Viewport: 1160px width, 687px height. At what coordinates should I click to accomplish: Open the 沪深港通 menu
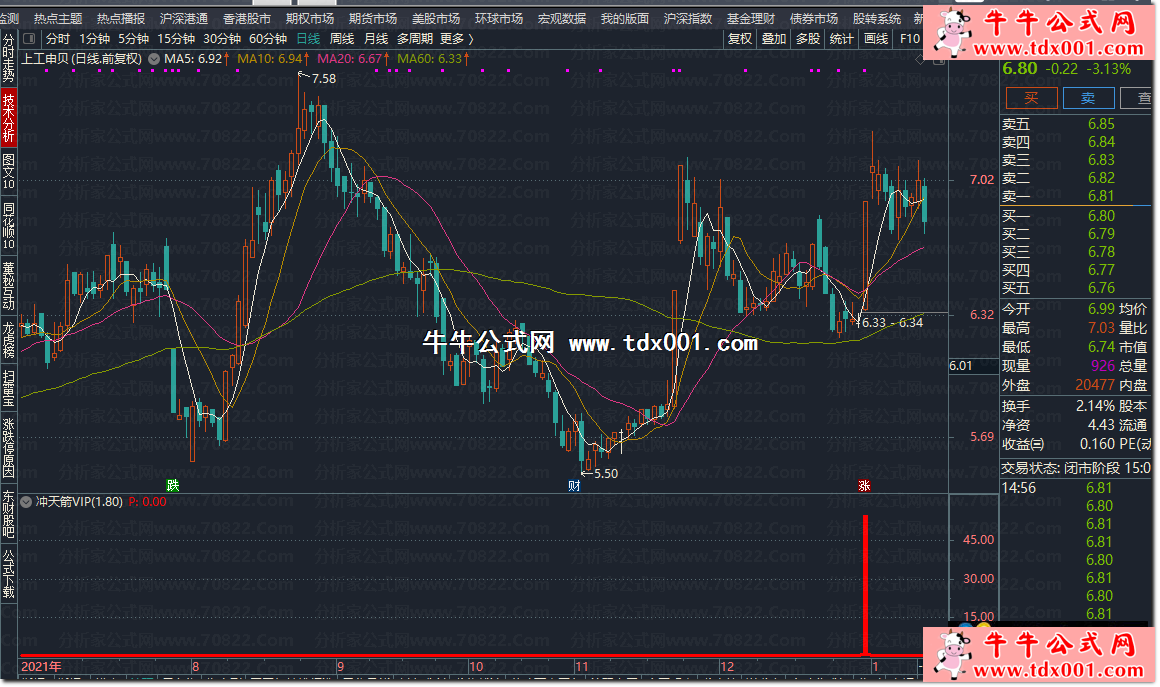pos(184,19)
